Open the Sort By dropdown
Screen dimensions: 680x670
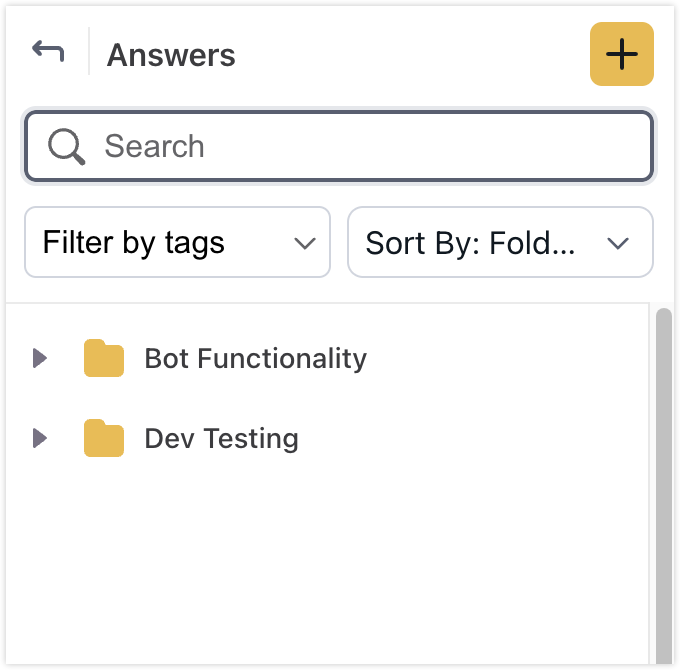500,242
